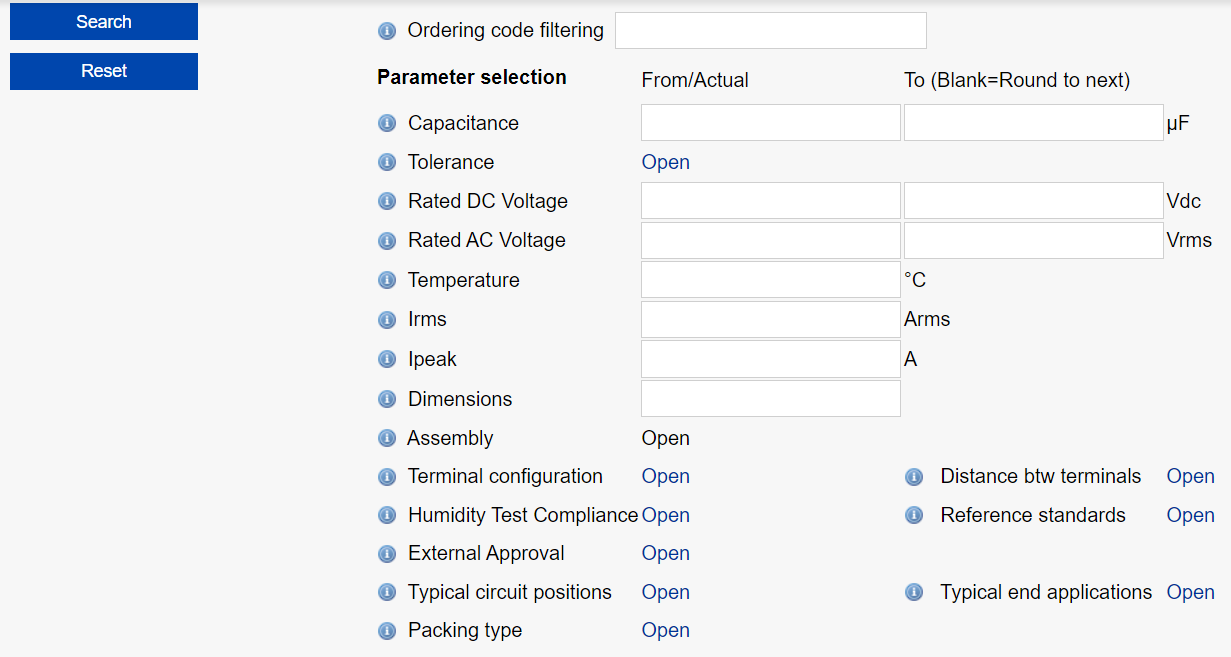Click the 'Capacitance' label text
The height and width of the screenshot is (657, 1231).
pyautogui.click(x=463, y=123)
